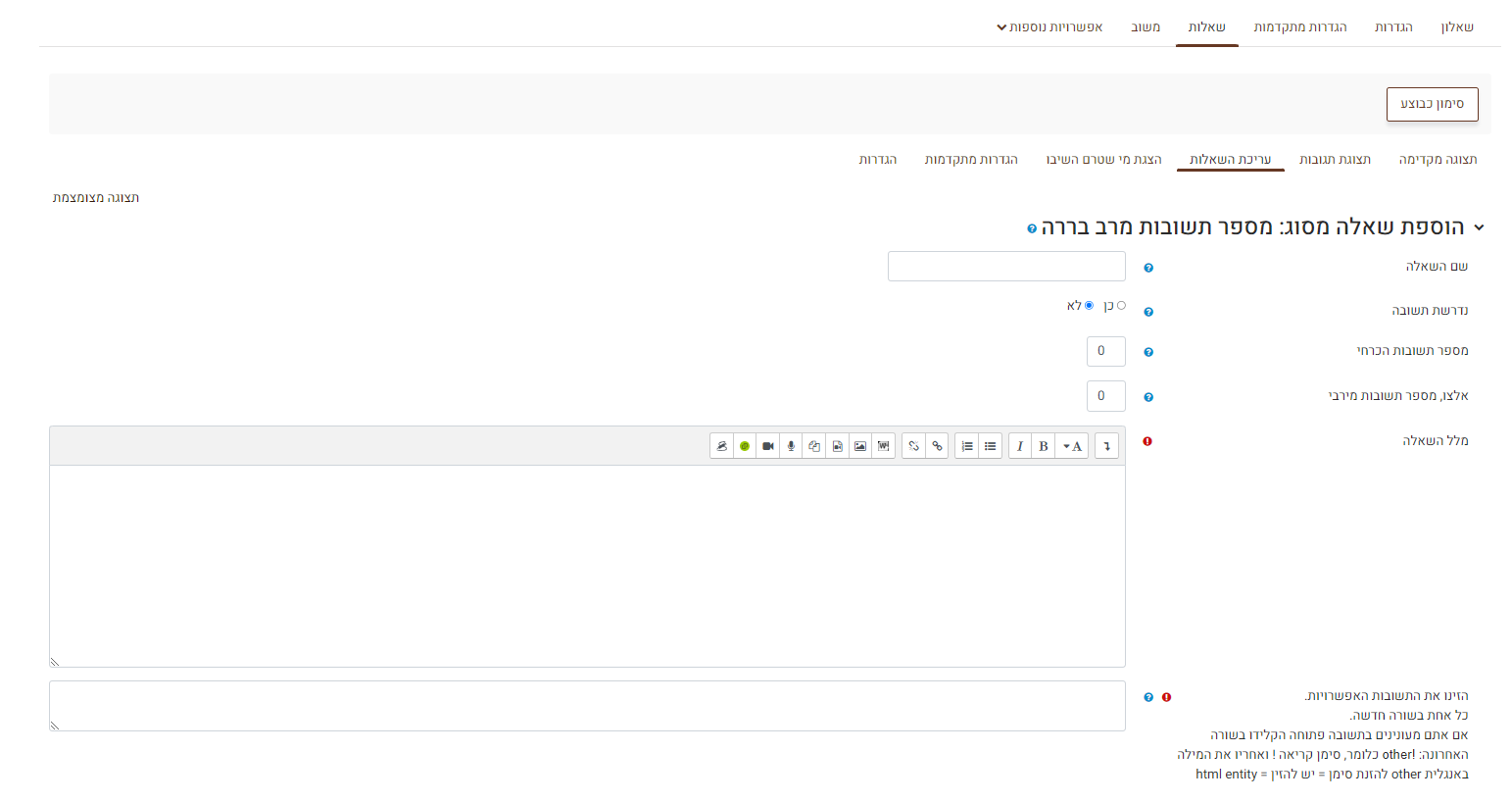Click red required icon for possible answers

[1166, 697]
